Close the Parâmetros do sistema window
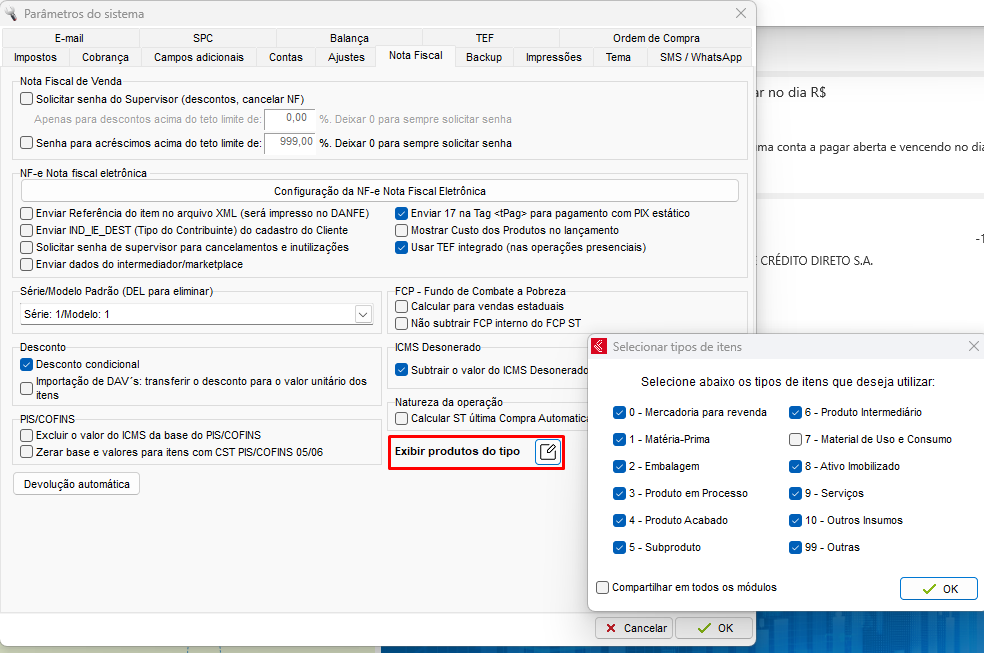The height and width of the screenshot is (653, 984). coord(741,14)
